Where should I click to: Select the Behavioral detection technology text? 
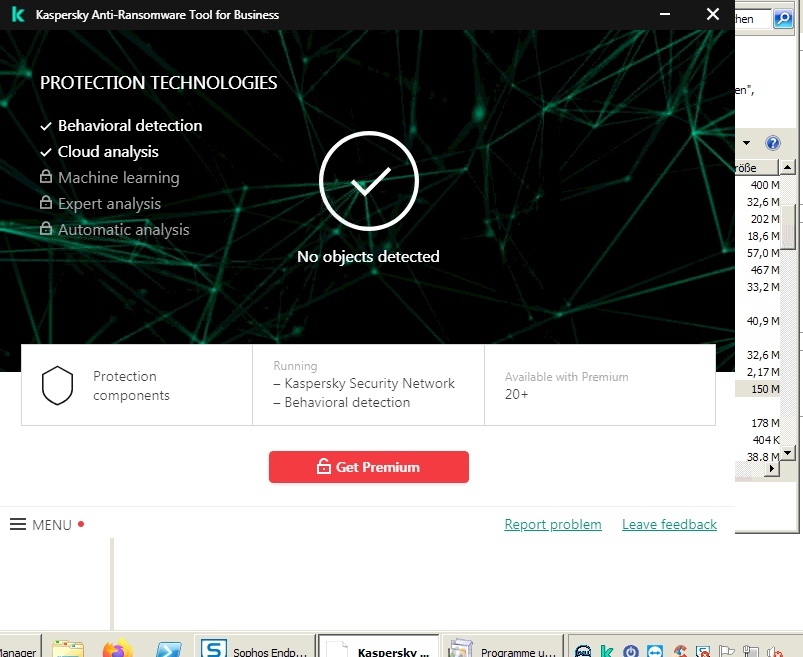pos(130,125)
